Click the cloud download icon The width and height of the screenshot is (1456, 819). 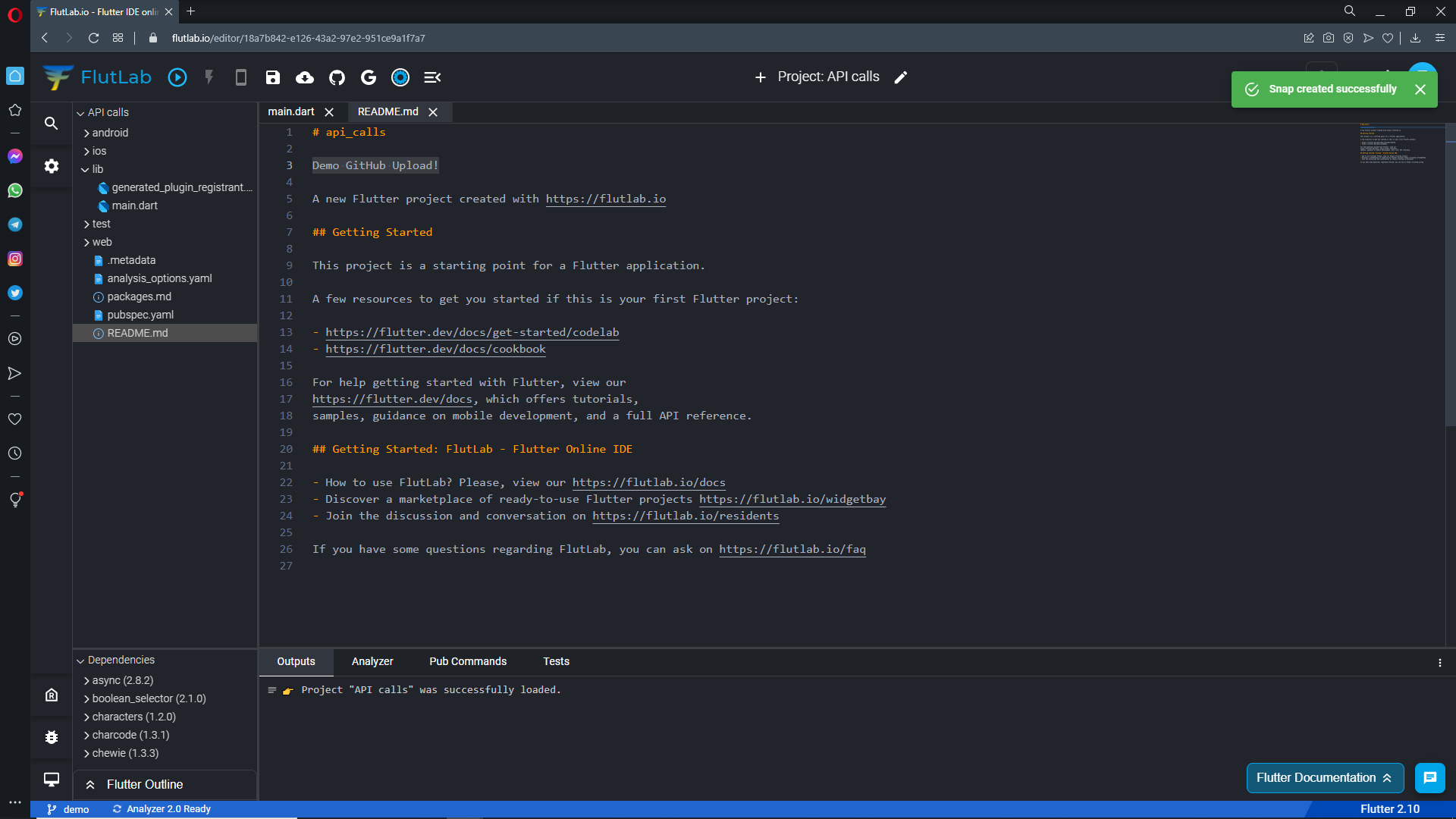[305, 77]
